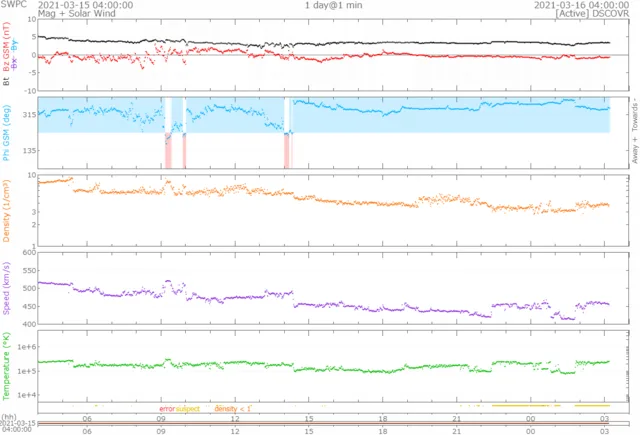
Task: Click the 12 hour tick on time axis
Action: pyautogui.click(x=235, y=419)
